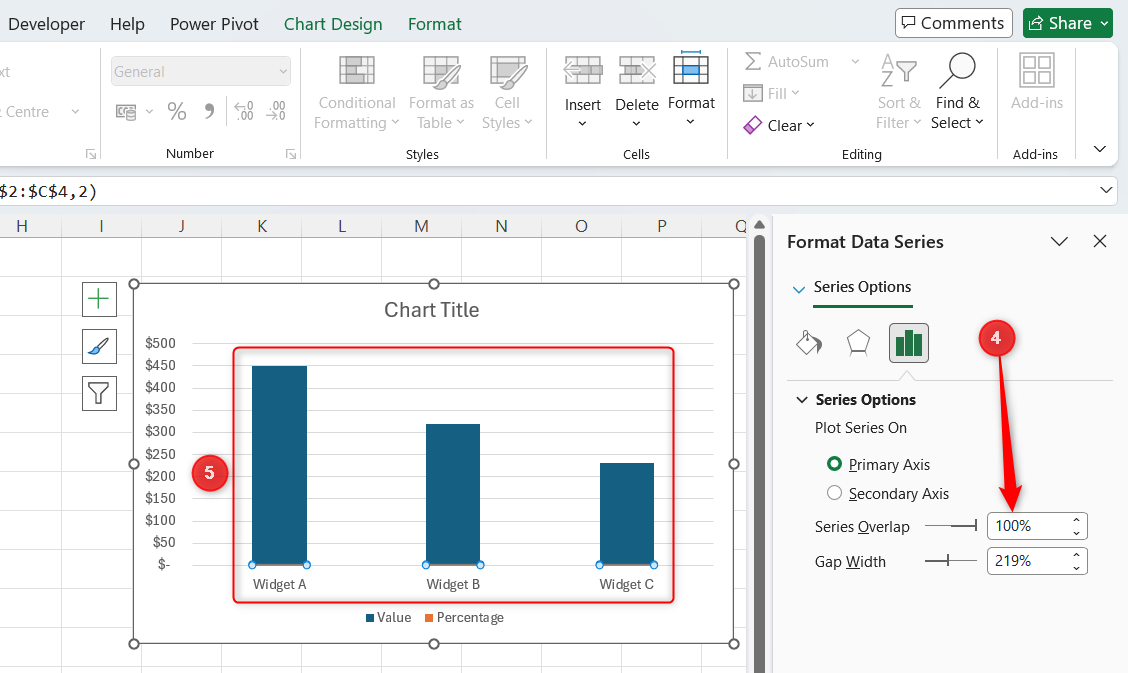Image resolution: width=1128 pixels, height=673 pixels.
Task: Open the Share button dropdown arrow
Action: pyautogui.click(x=1104, y=24)
